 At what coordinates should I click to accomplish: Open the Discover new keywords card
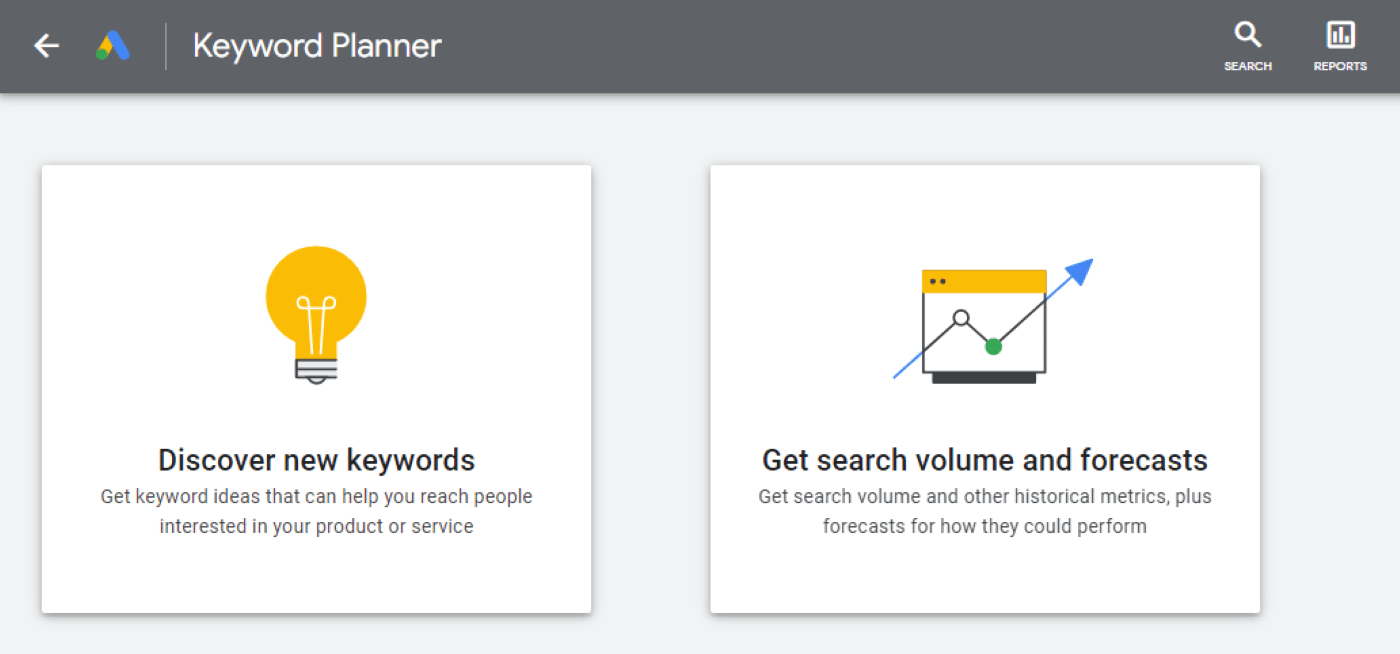316,388
